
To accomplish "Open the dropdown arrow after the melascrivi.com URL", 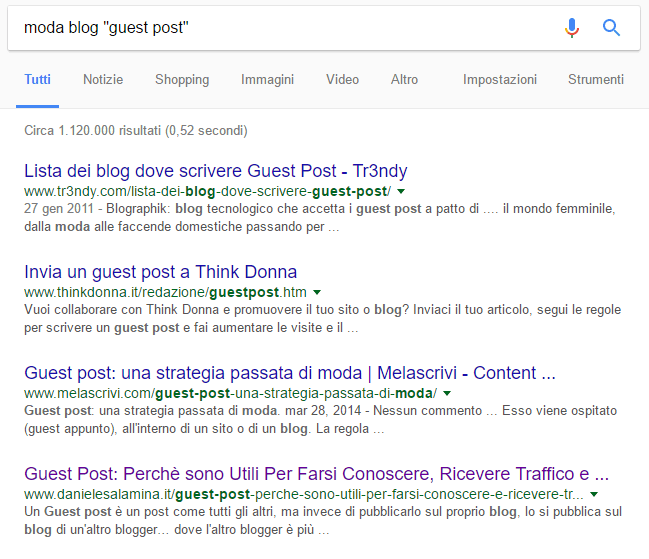I will click(446, 393).
